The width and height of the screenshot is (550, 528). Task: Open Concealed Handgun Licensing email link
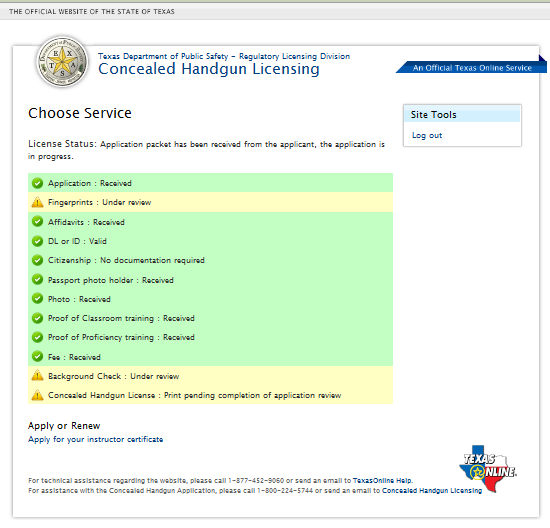[x=432, y=490]
